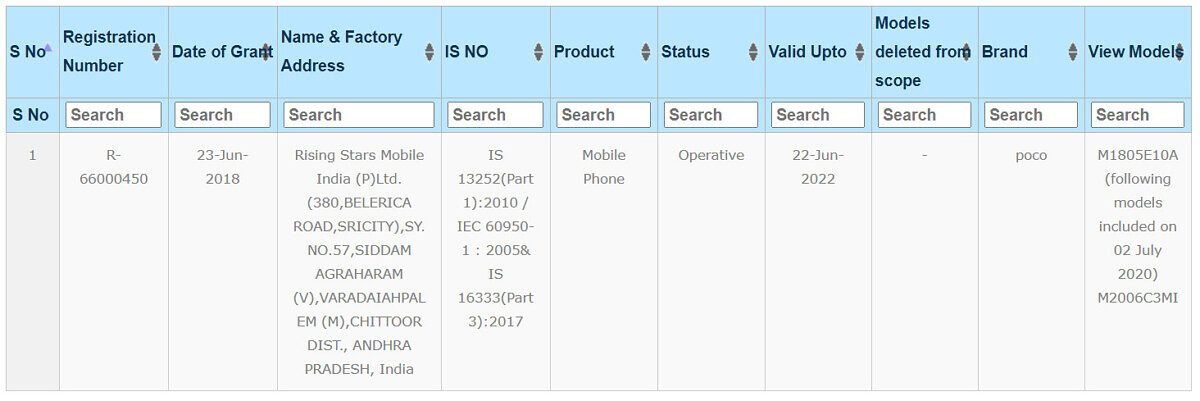Sort table by Date of Grant

[267, 52]
